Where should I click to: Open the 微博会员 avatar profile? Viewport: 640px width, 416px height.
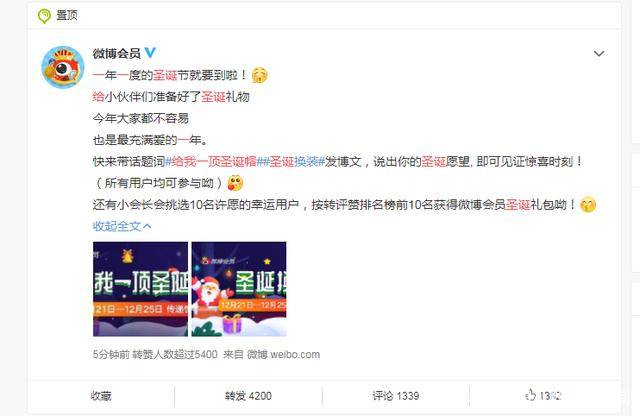pyautogui.click(x=62, y=67)
